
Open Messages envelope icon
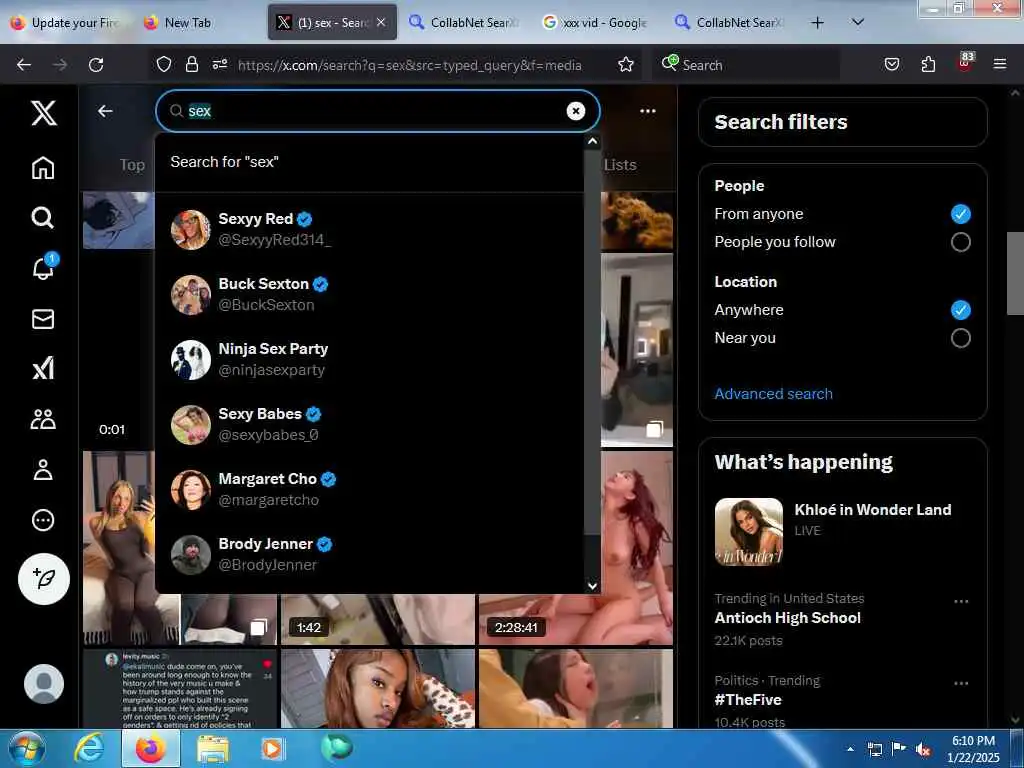(43, 319)
